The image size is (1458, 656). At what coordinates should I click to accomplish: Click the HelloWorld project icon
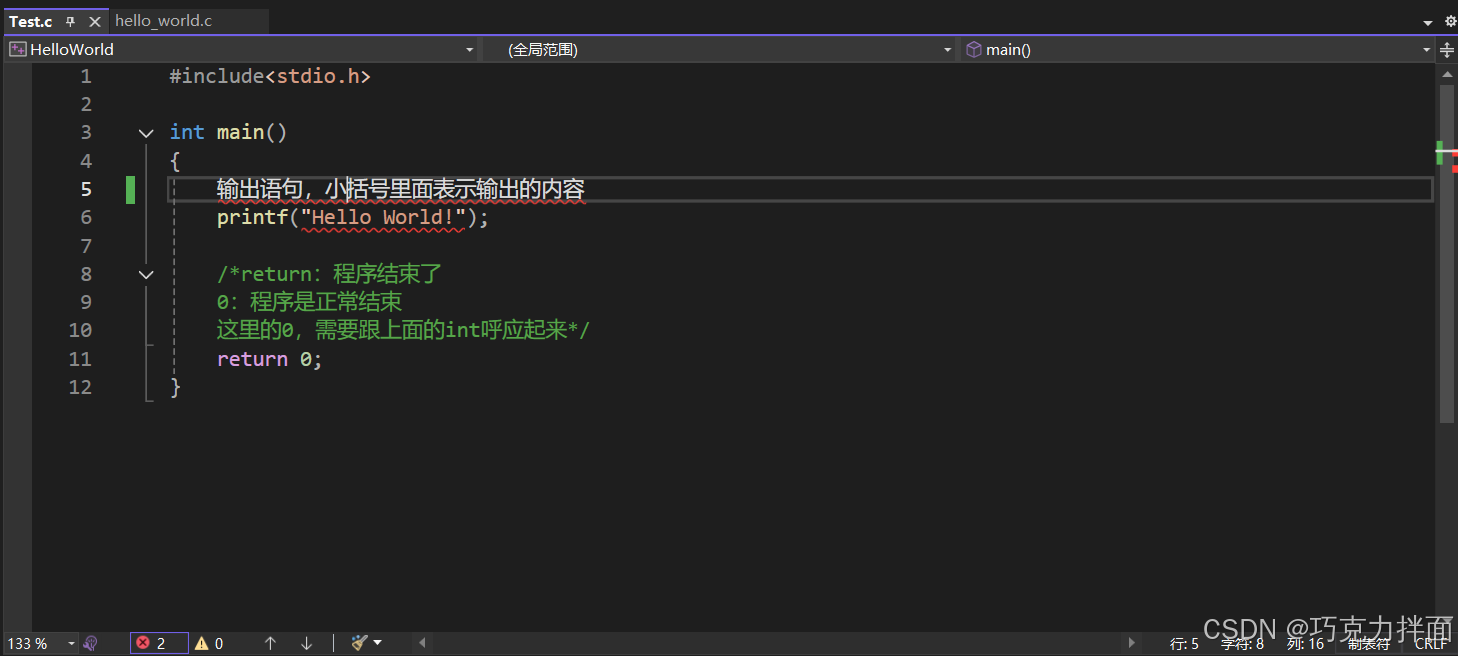(18, 49)
